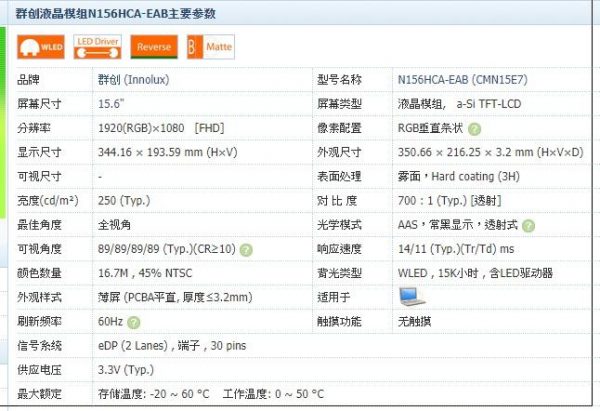Select 薄屏 (PCBA平直) appearance value
This screenshot has width=600, height=411.
175,297
